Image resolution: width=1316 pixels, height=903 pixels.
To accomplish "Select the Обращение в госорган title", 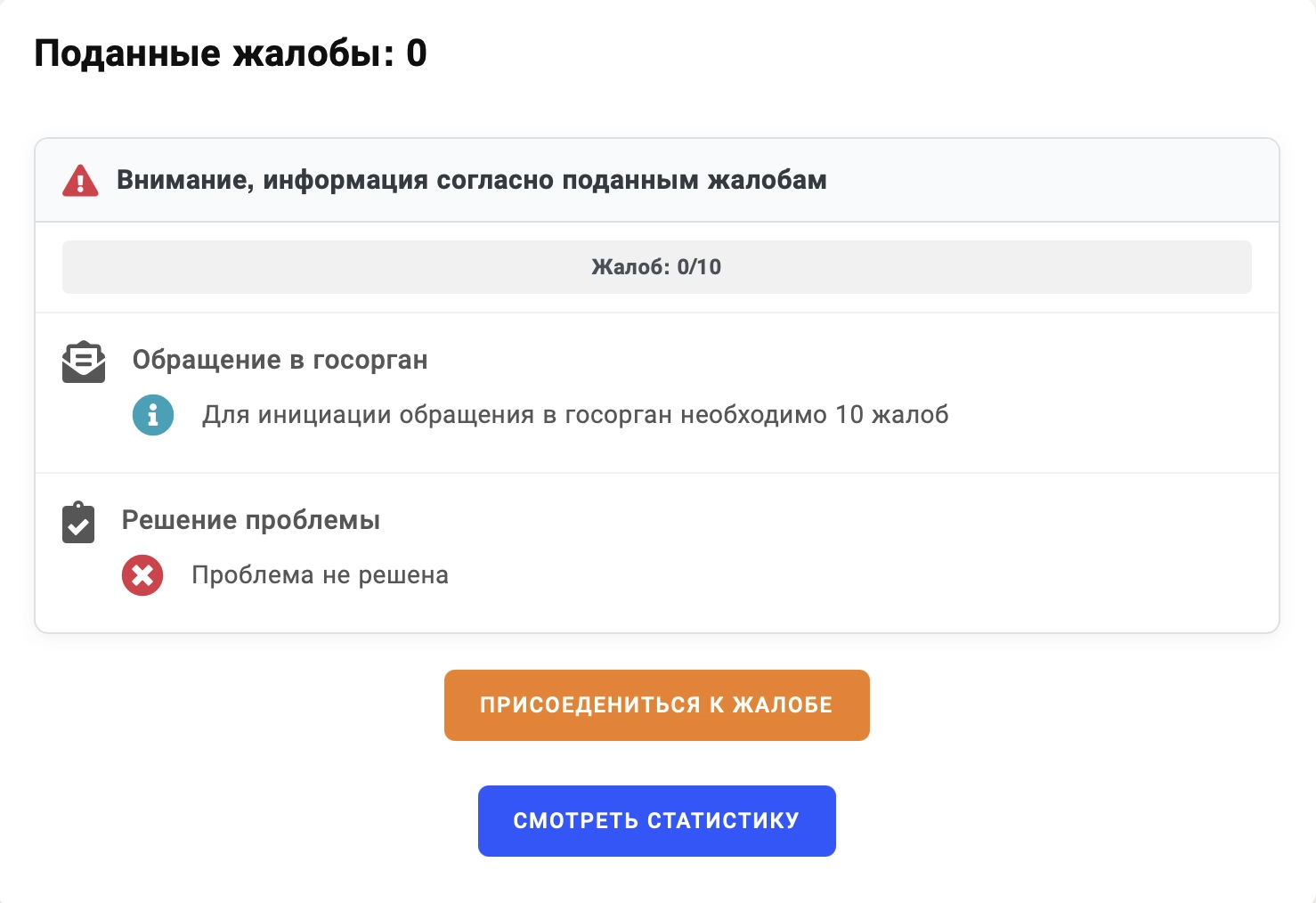I will (280, 360).
